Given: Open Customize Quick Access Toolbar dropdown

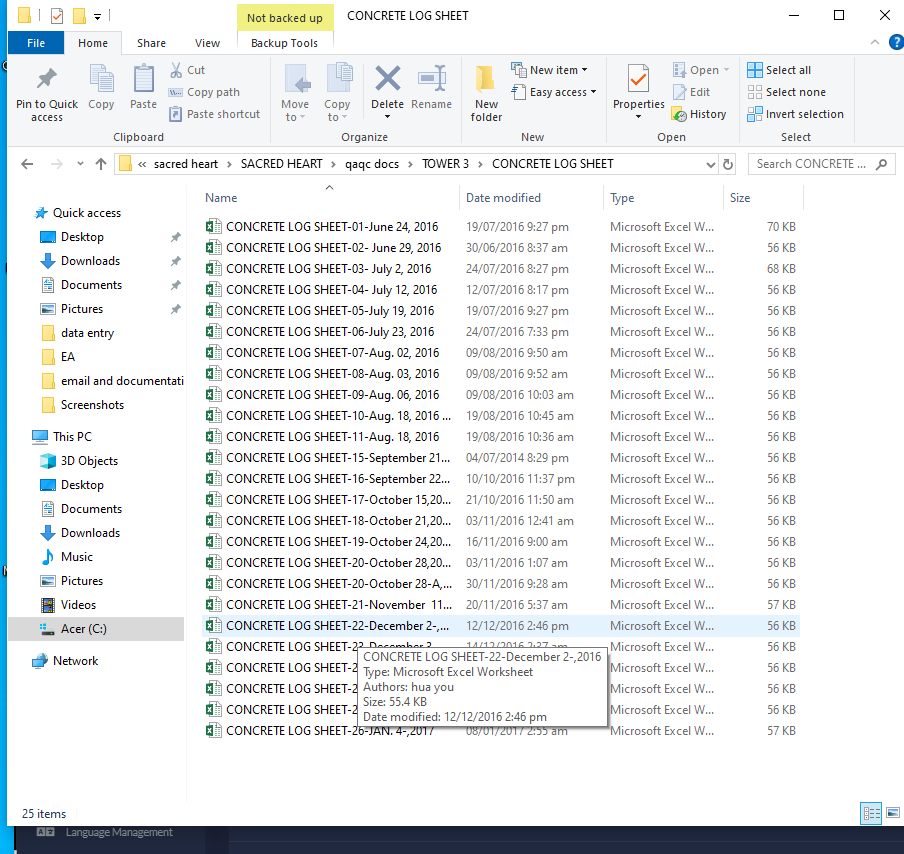Looking at the screenshot, I should click(x=97, y=17).
